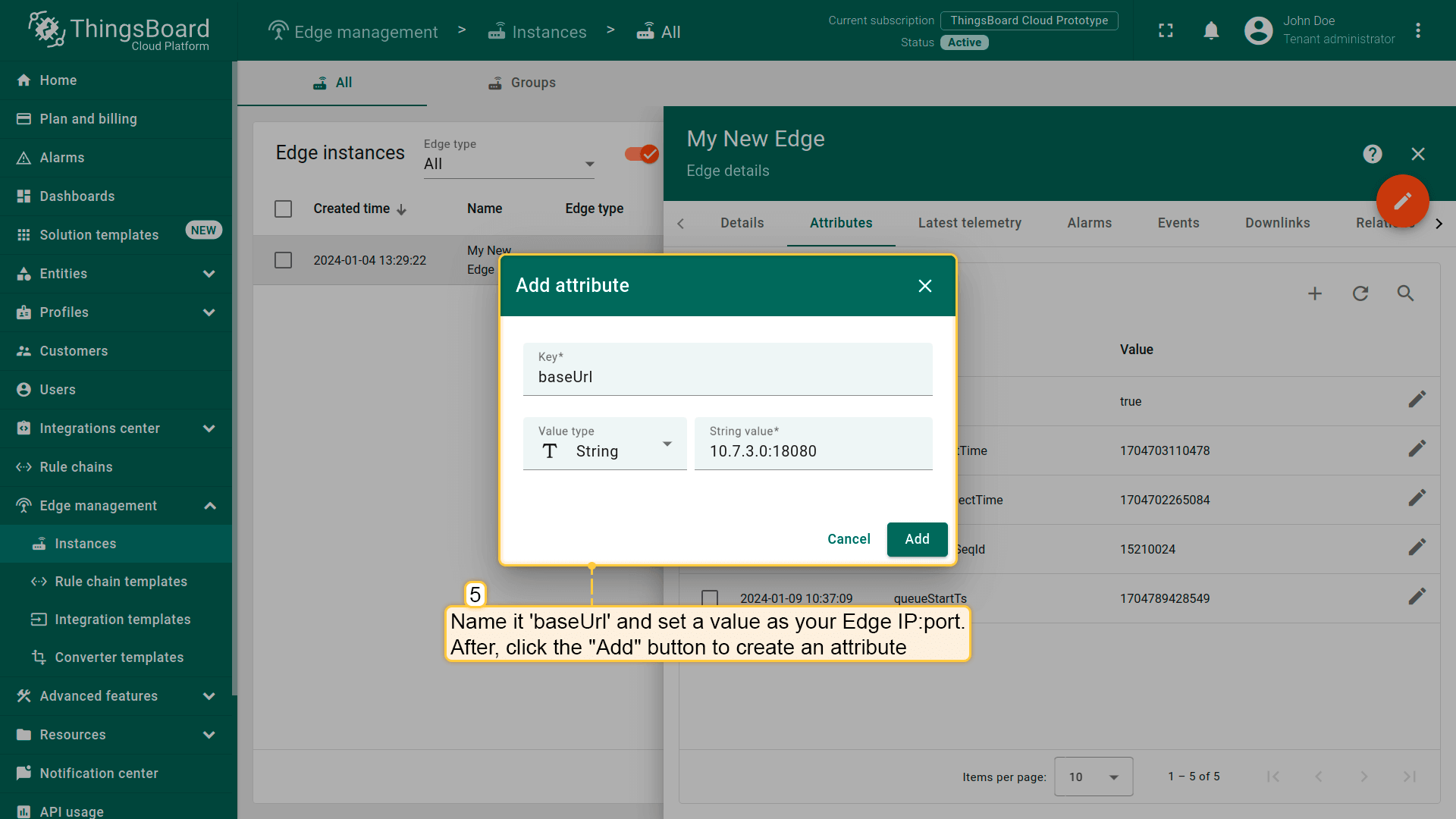Edit the queueStartTs attribute value
The height and width of the screenshot is (819, 1456).
1417,598
